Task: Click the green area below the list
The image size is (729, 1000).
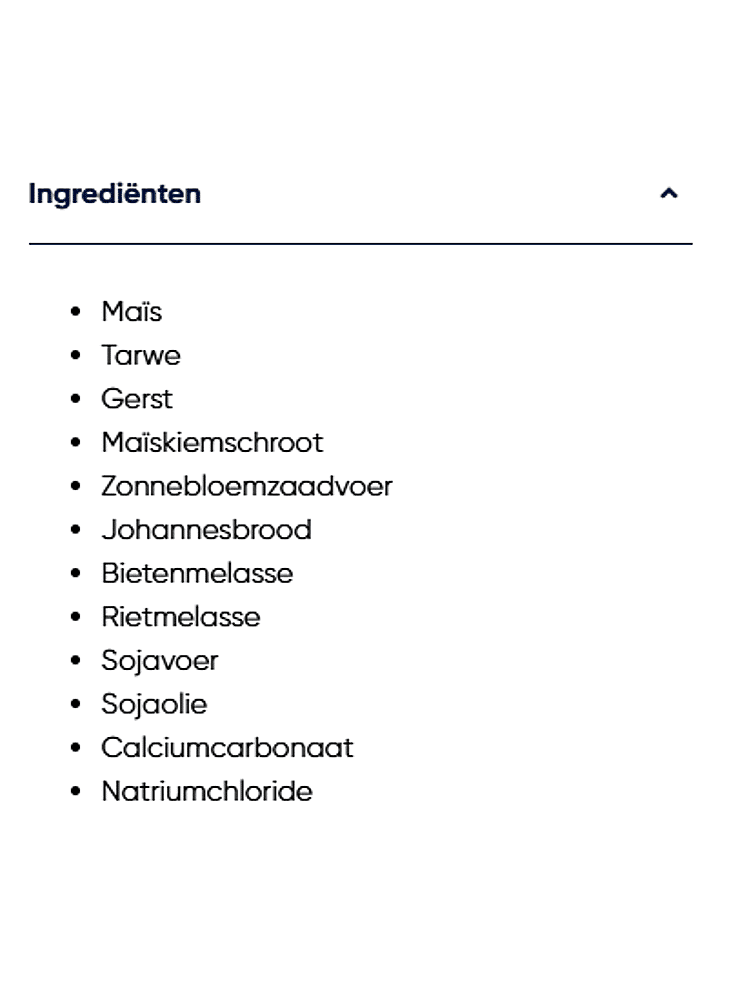Action: pyautogui.click(x=364, y=918)
